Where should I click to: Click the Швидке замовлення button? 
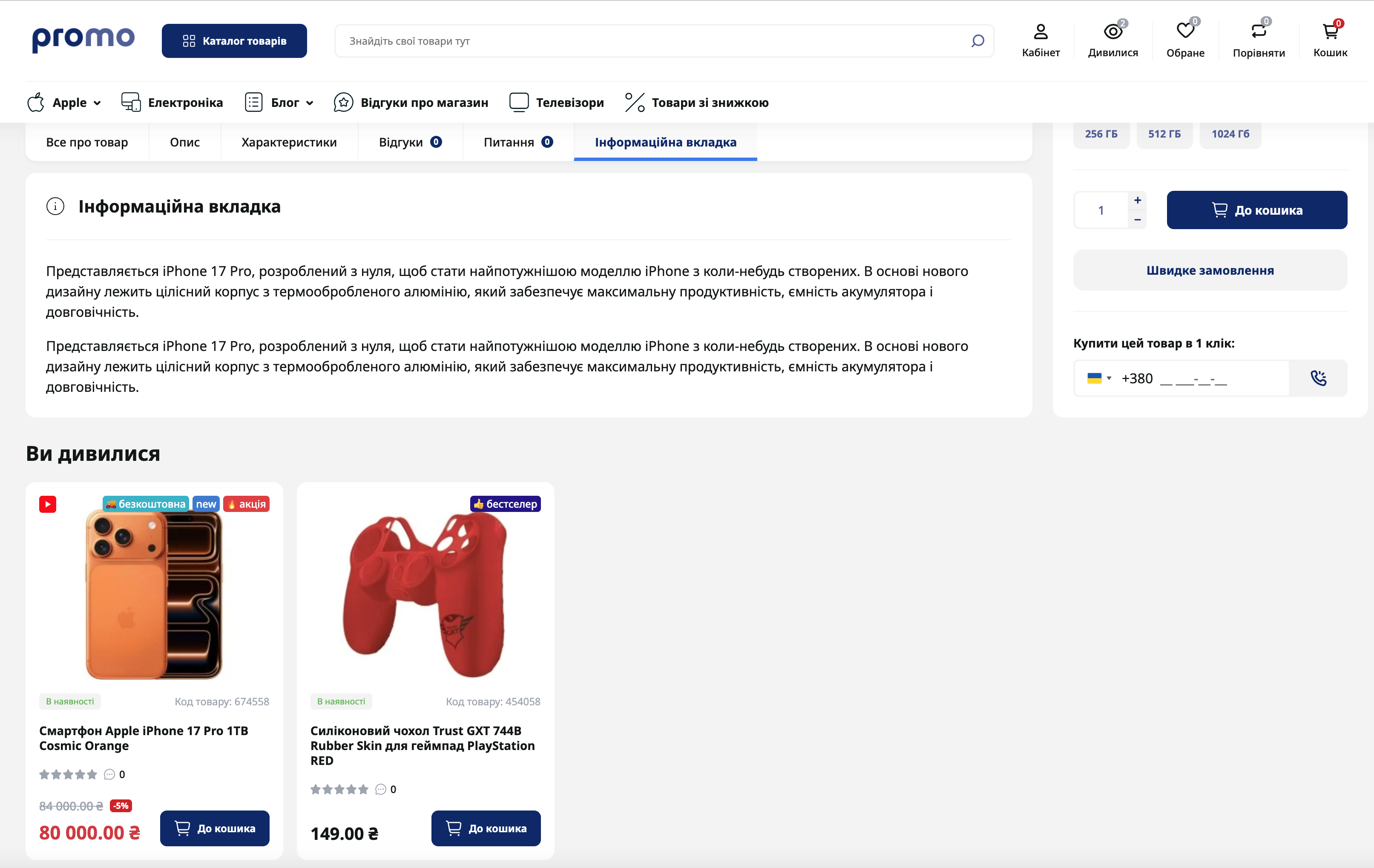point(1210,270)
